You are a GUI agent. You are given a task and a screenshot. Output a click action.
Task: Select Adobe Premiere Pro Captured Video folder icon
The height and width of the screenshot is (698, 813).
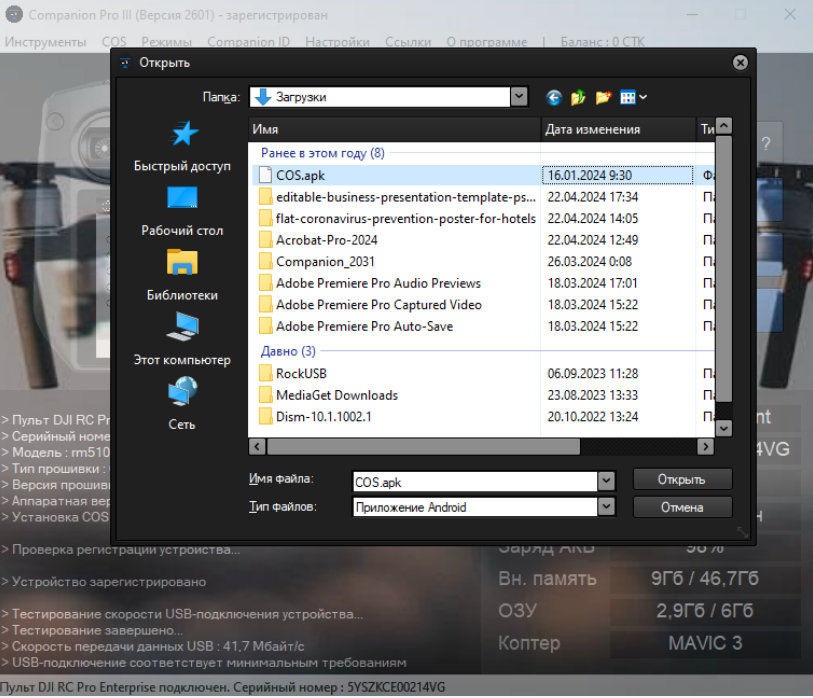click(x=265, y=305)
